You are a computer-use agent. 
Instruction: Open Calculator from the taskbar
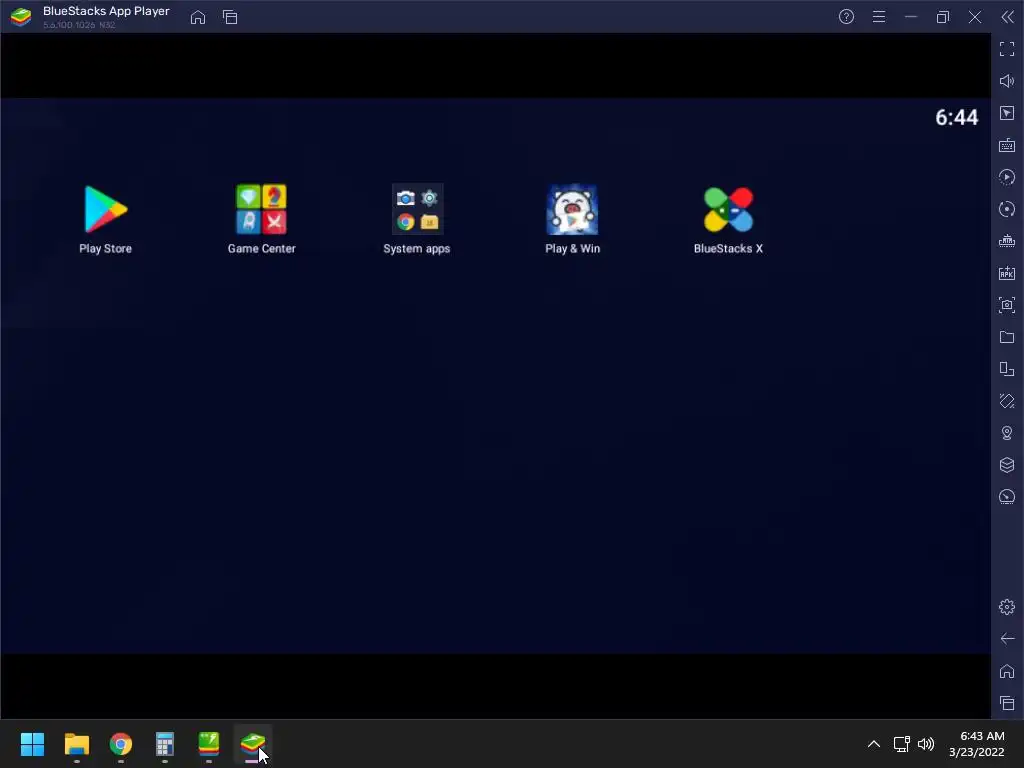(165, 744)
